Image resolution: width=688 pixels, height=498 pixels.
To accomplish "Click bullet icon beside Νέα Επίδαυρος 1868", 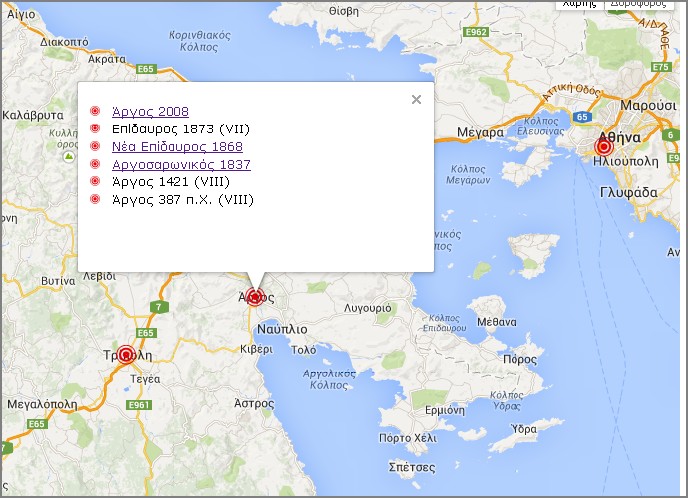I will point(95,146).
